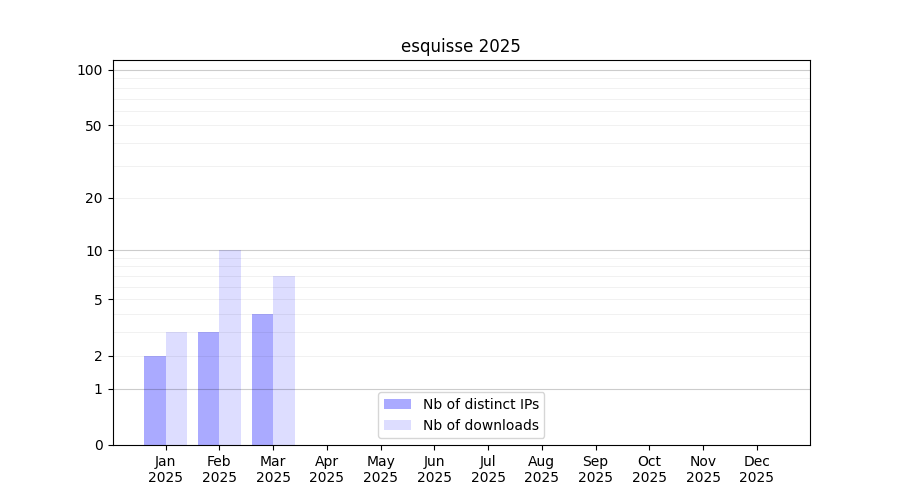Select the "10" y-axis tick label
900x500 pixels.
pos(94,251)
